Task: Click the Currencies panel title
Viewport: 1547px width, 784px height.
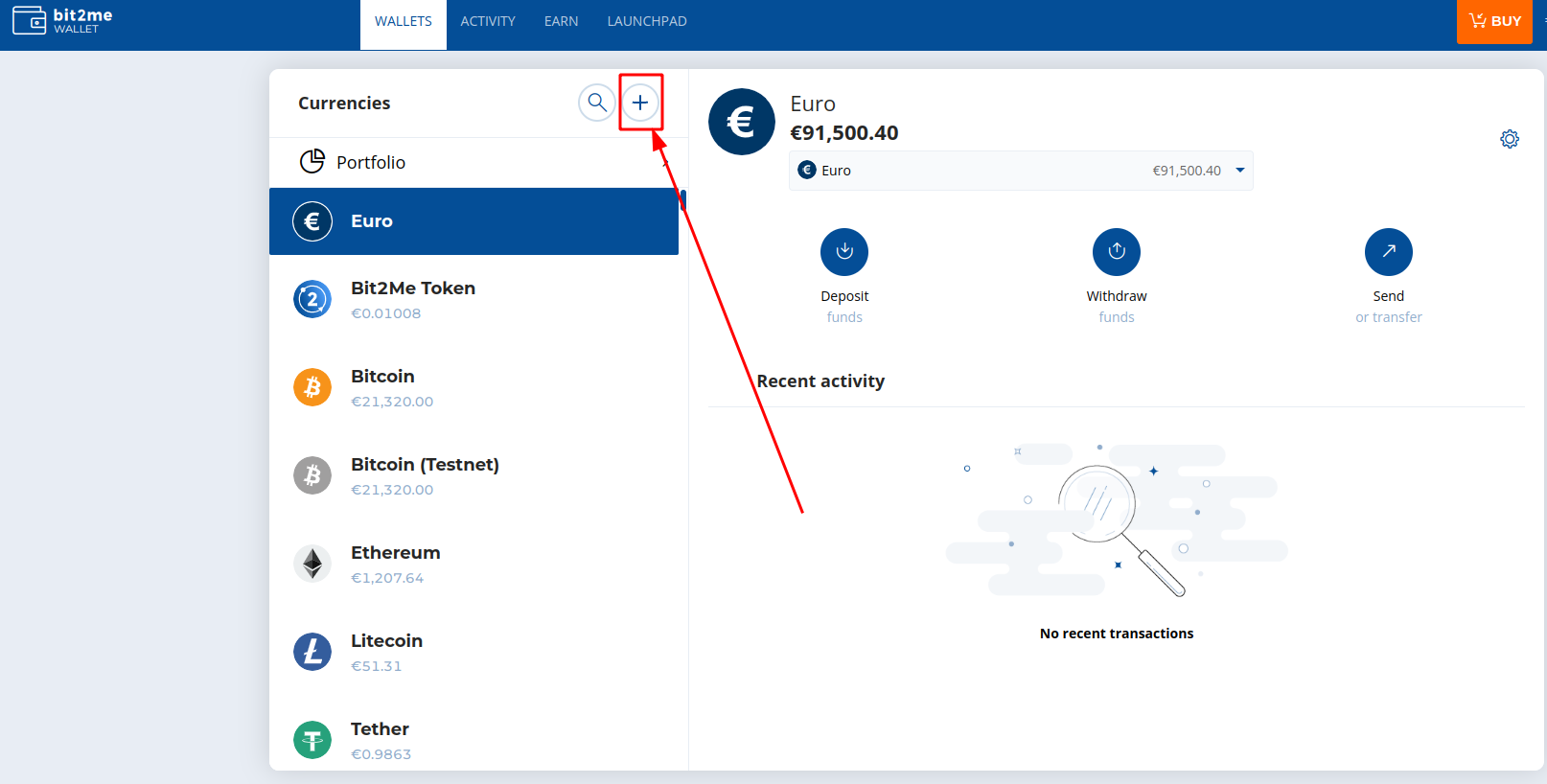Action: [x=344, y=104]
